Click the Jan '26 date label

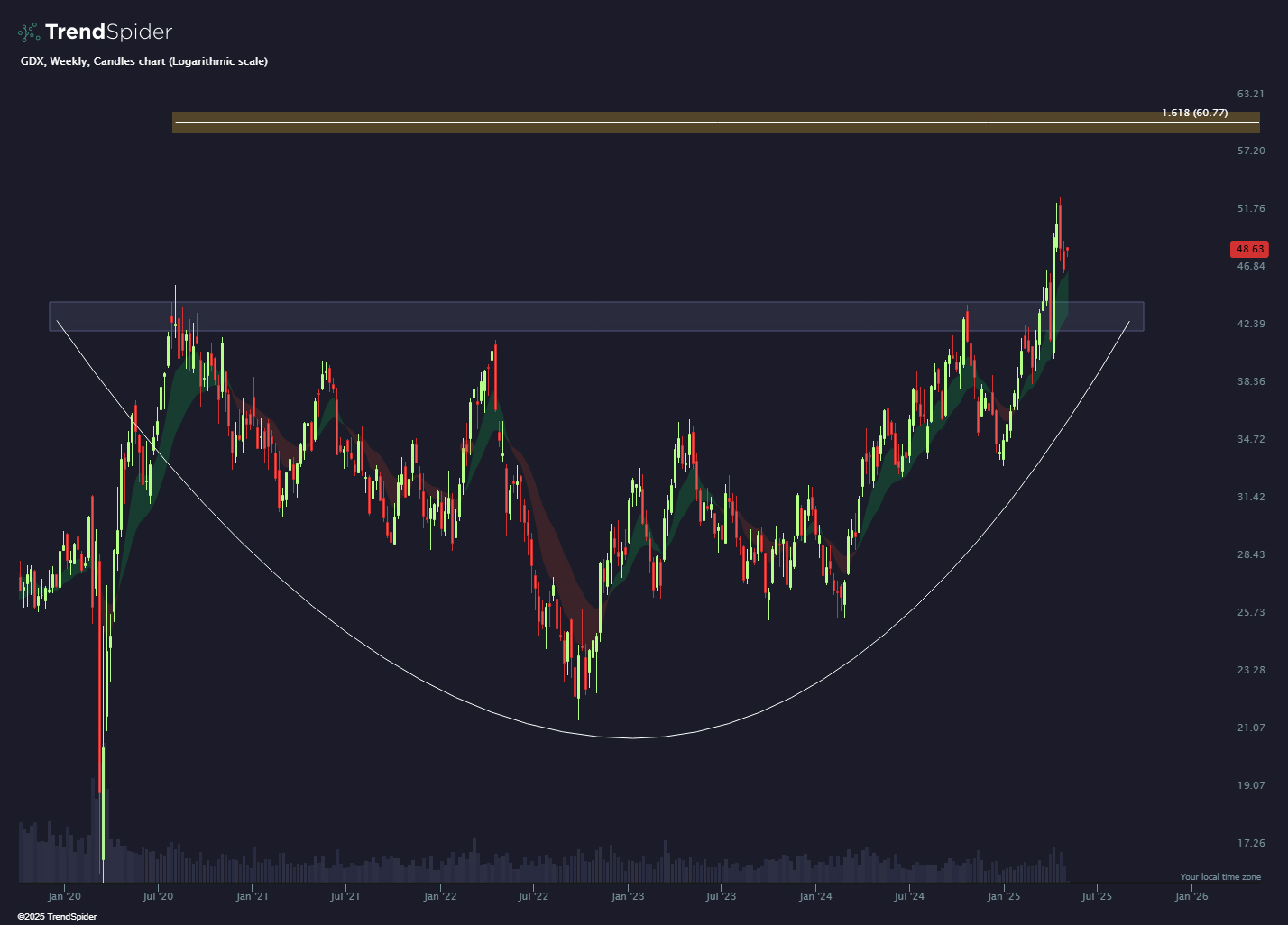click(x=1191, y=896)
